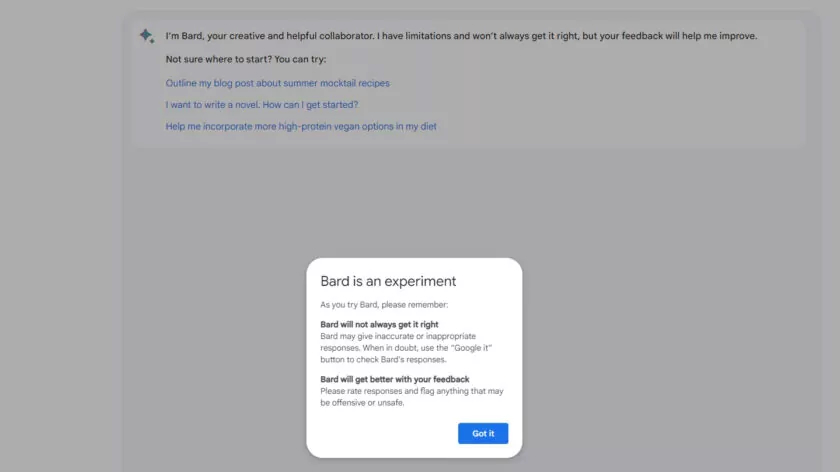Click the 'I'm Bard, your creative' intro sentence
The height and width of the screenshot is (472, 840).
click(x=461, y=36)
